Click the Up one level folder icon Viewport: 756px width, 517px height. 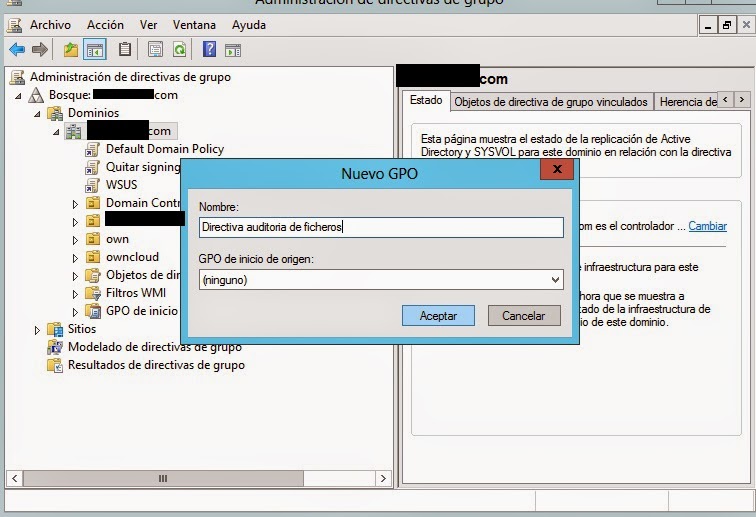tap(71, 49)
